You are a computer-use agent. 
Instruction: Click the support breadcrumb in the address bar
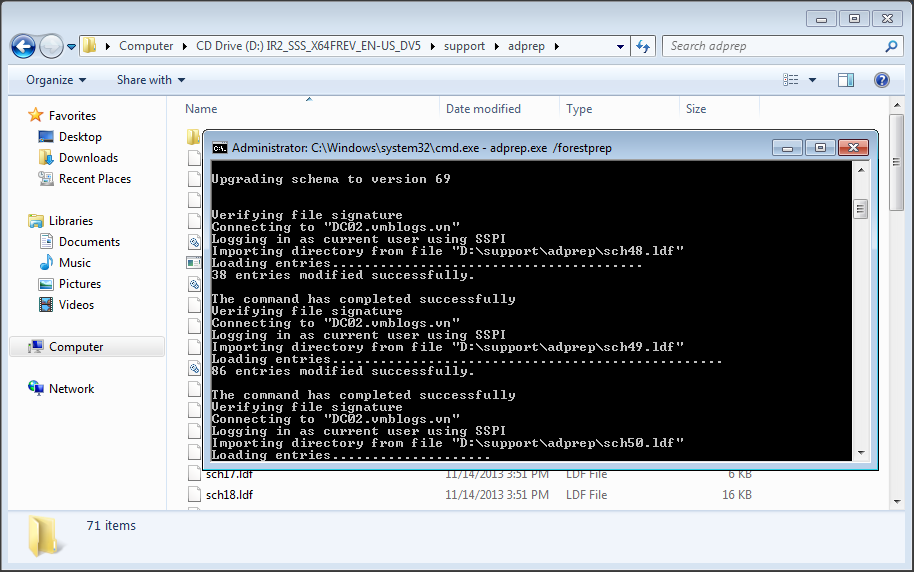(x=464, y=46)
